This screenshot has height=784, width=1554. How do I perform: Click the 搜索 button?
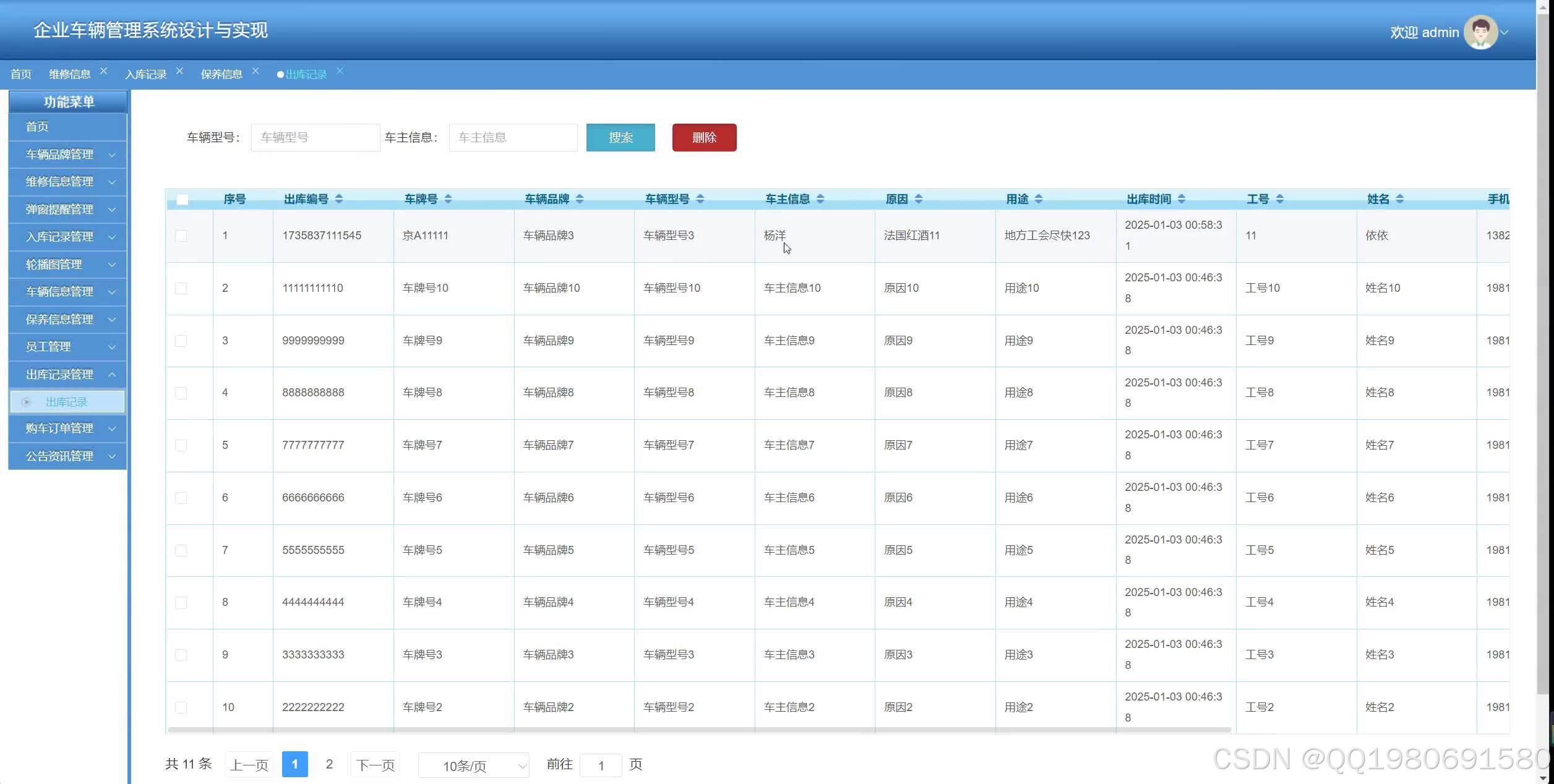[620, 137]
